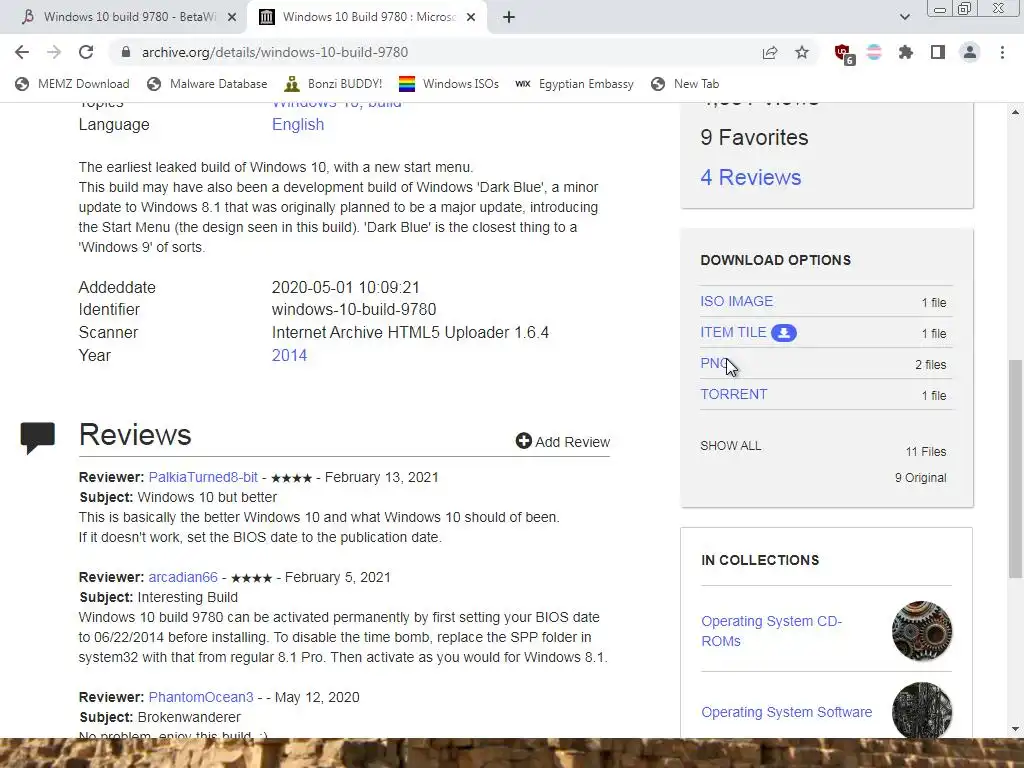The height and width of the screenshot is (768, 1024).
Task: Open the MEMZ Download bookmark
Action: 72,84
